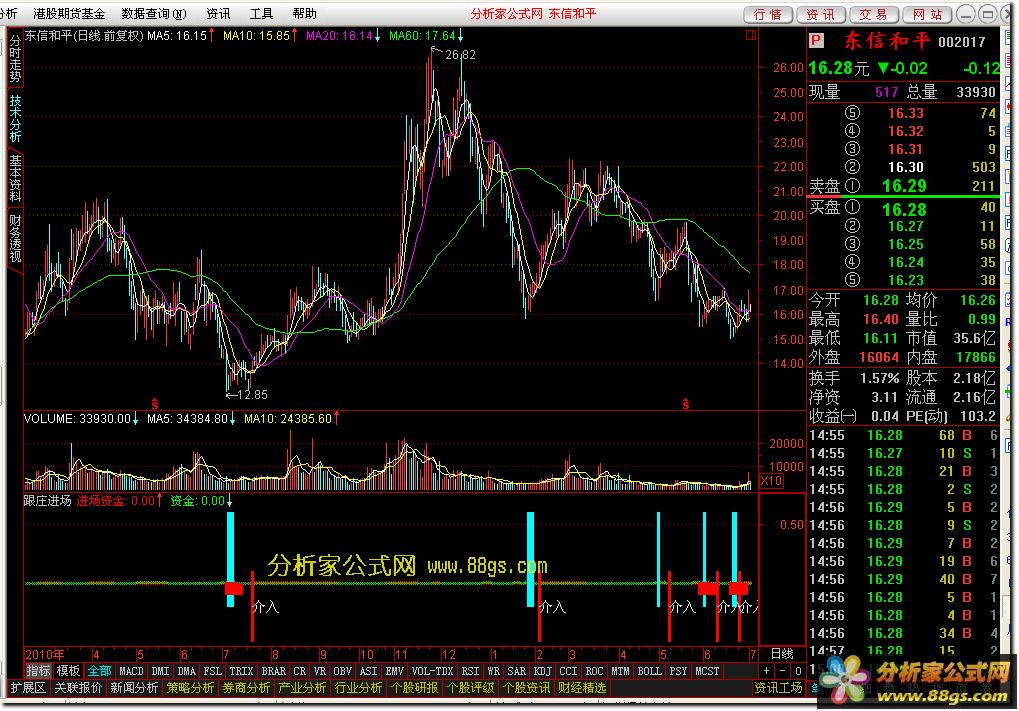1019x711 pixels.
Task: Open the 财经精选 bottom tab
Action: 582,688
